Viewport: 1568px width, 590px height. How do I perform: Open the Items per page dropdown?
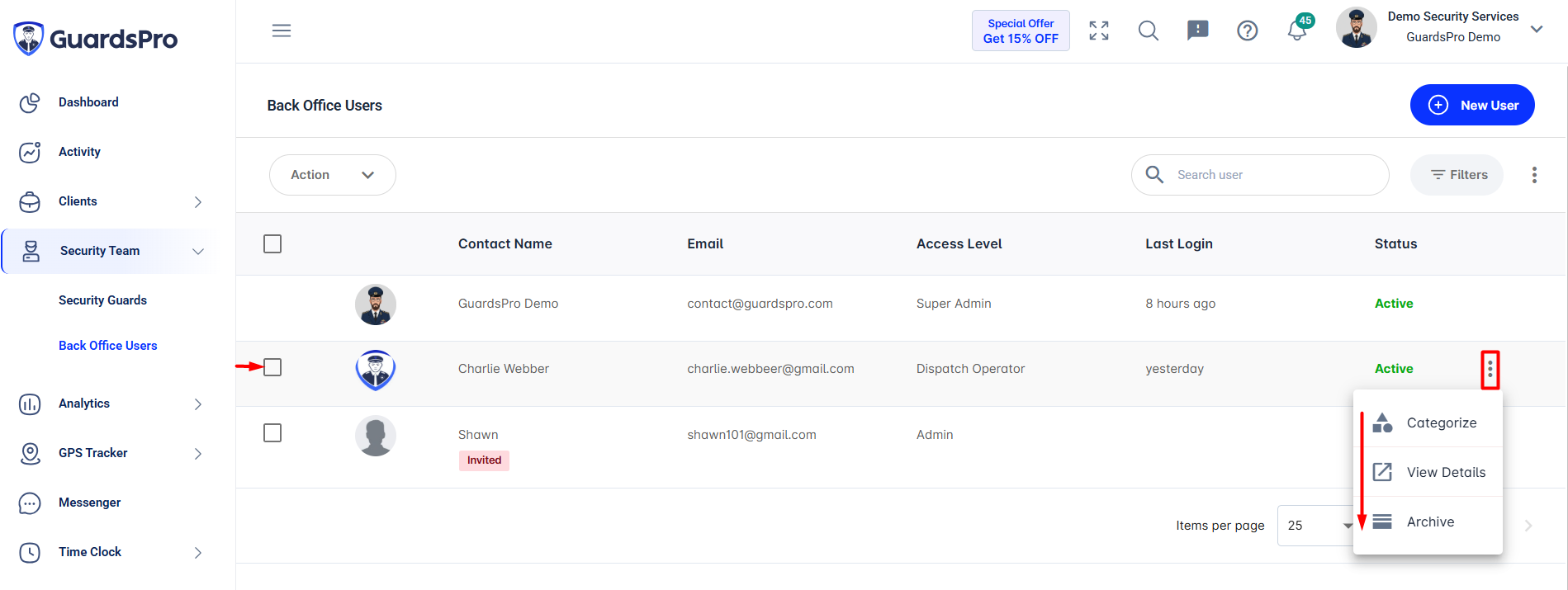pyautogui.click(x=1318, y=526)
